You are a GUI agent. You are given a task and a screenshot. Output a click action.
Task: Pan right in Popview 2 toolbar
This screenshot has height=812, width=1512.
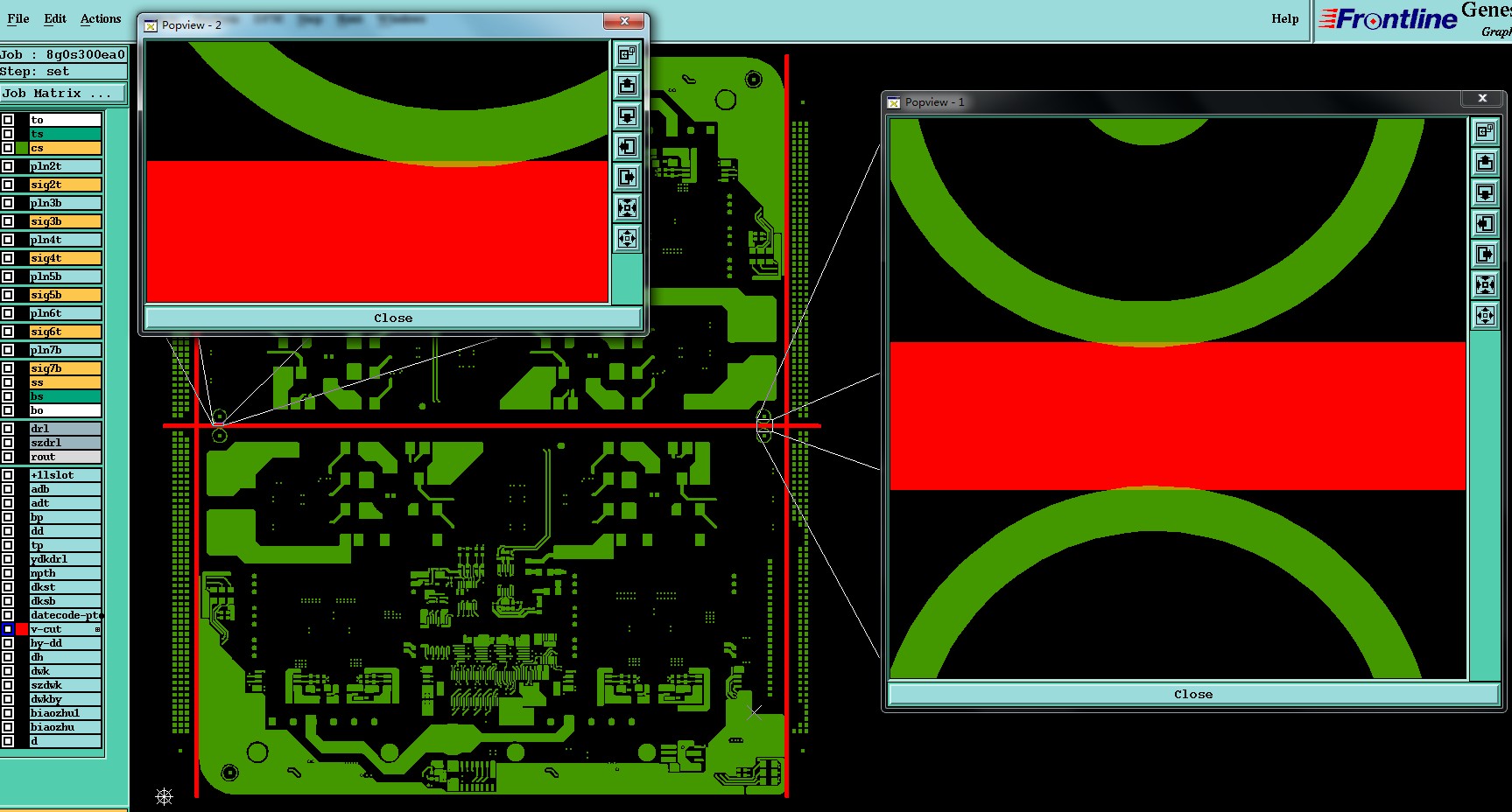click(x=627, y=177)
